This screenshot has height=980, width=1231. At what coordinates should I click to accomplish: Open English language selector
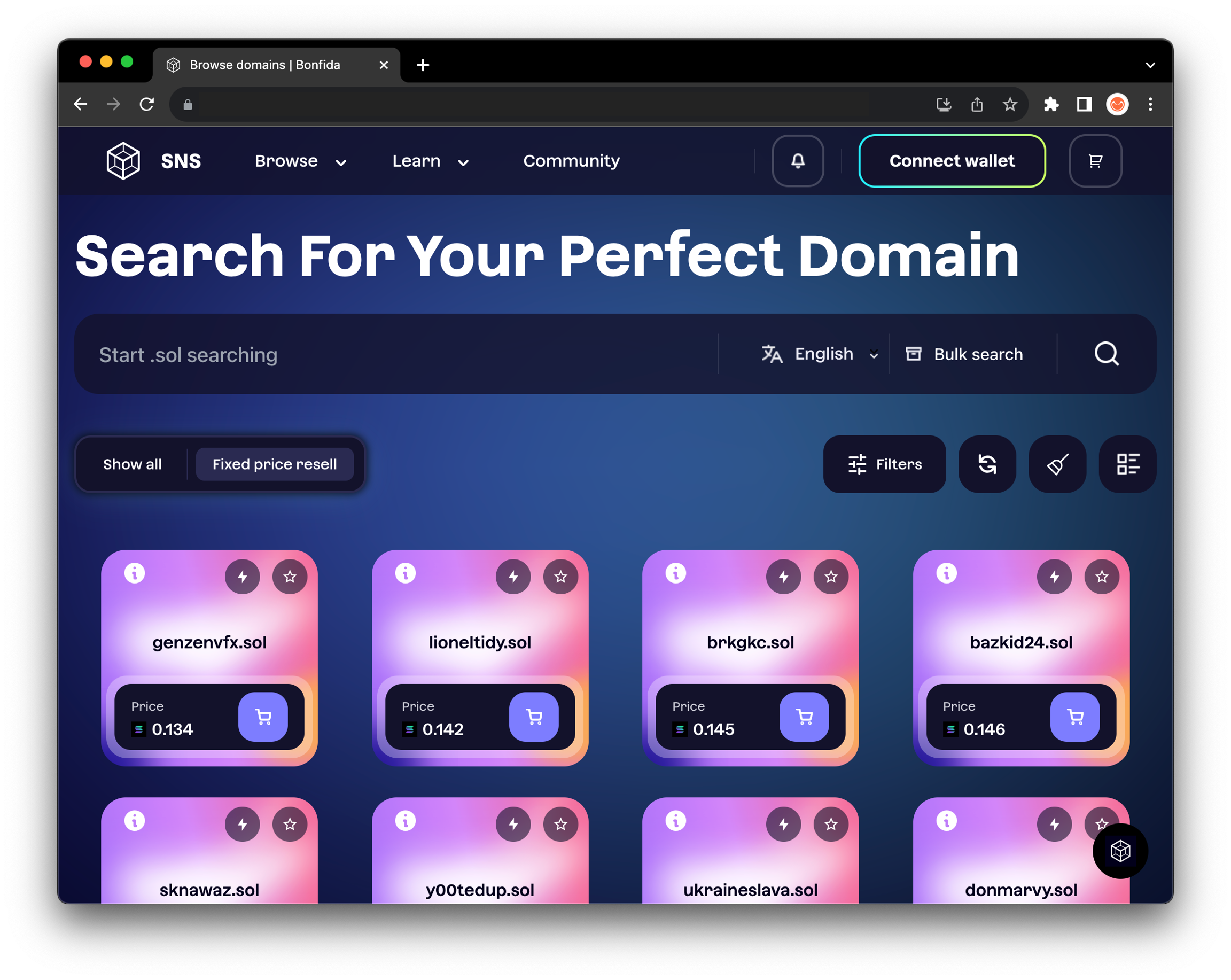coord(820,354)
